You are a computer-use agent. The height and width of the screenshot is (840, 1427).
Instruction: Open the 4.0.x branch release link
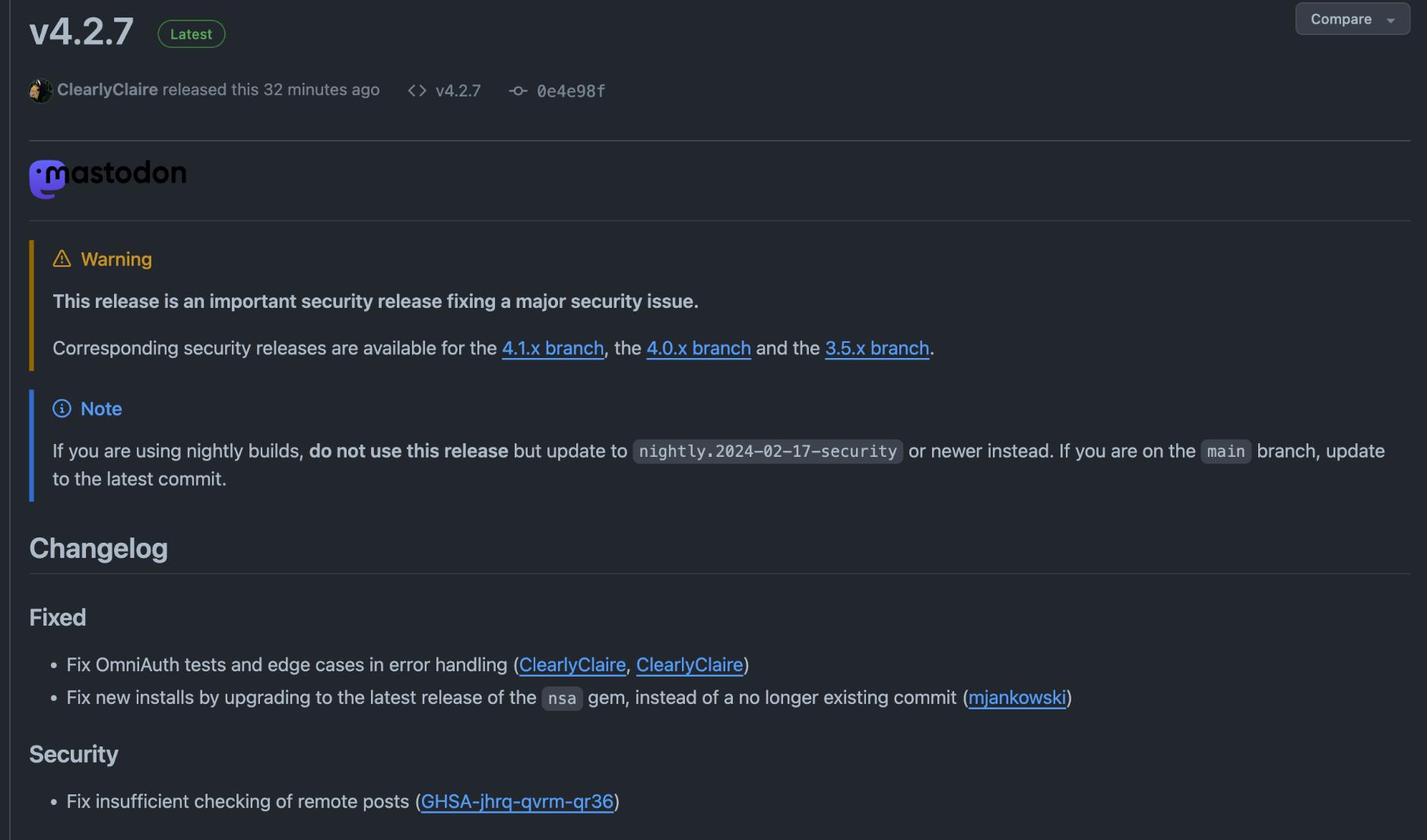click(698, 348)
